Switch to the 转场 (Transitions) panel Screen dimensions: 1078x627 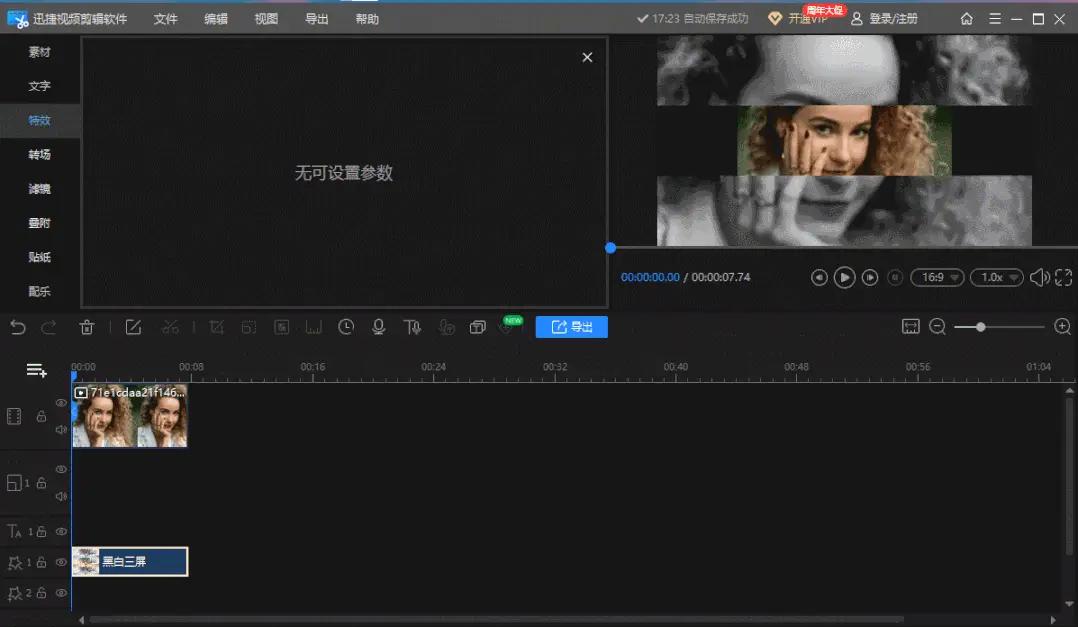point(39,154)
